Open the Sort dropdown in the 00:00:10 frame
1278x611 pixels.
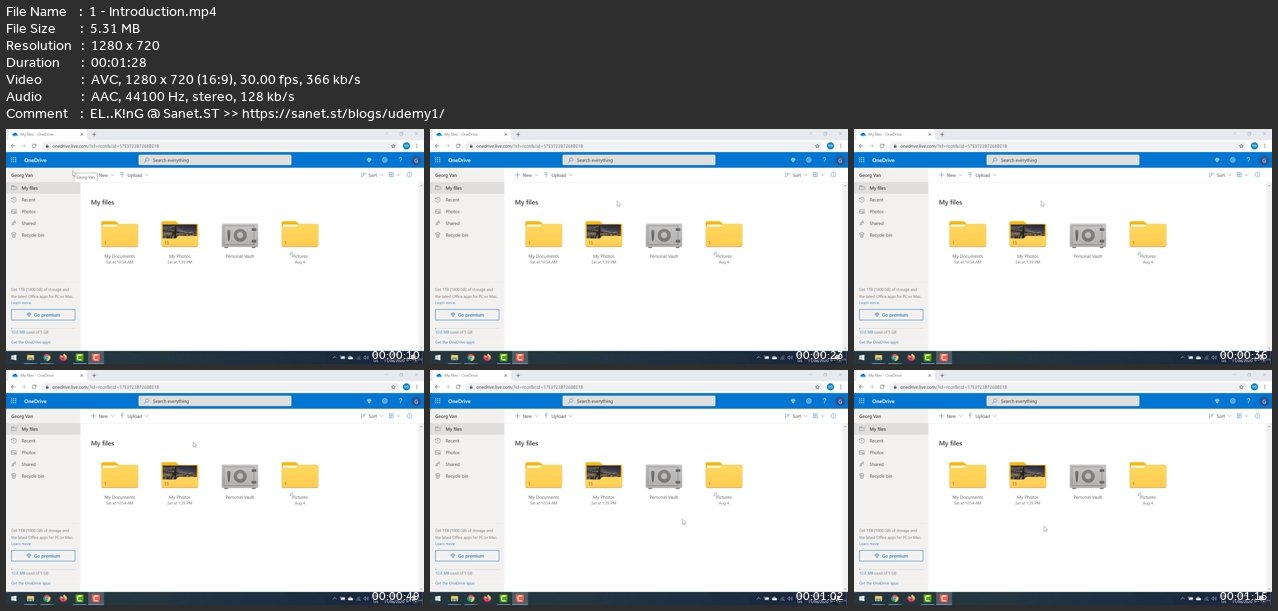tap(372, 175)
